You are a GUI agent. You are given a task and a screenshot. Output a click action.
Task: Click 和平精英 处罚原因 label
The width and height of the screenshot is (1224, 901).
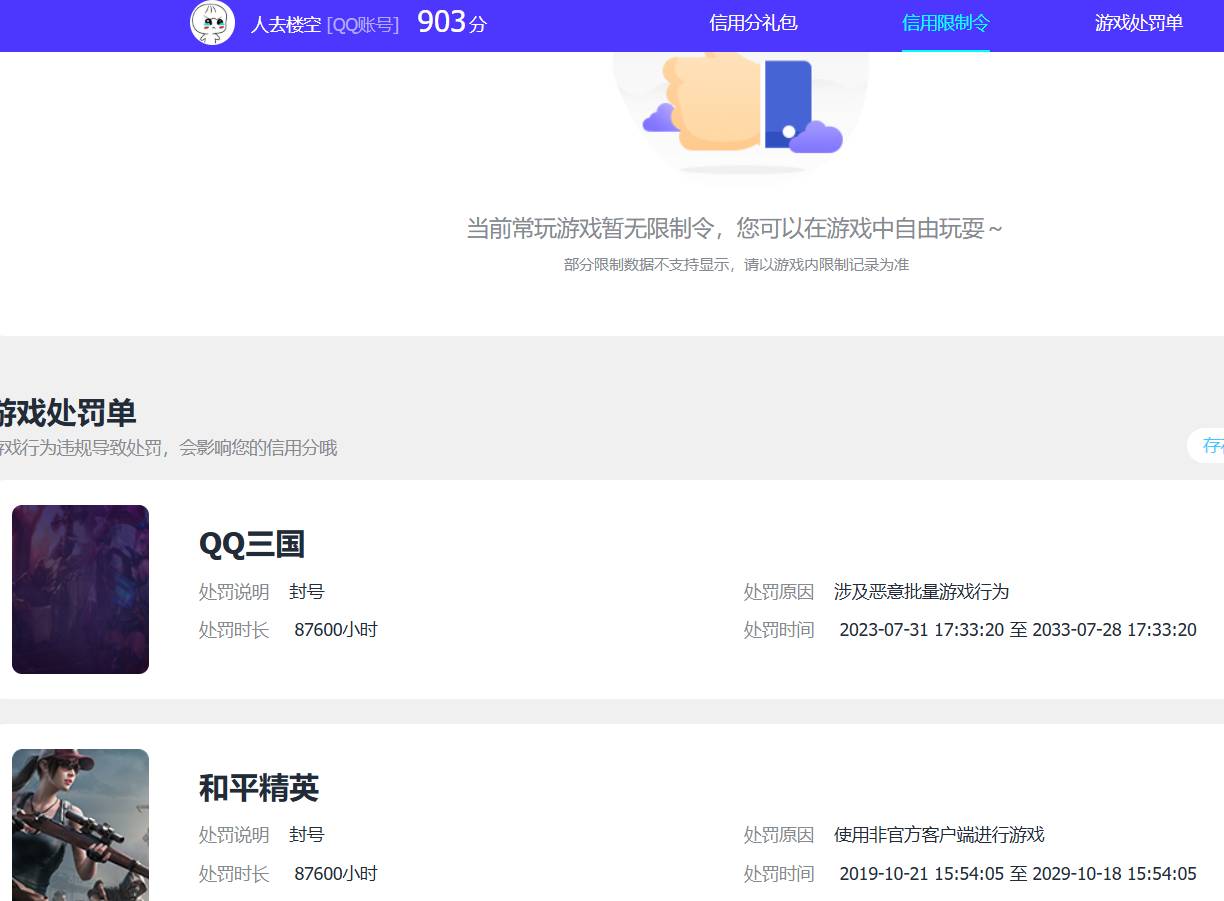[779, 835]
